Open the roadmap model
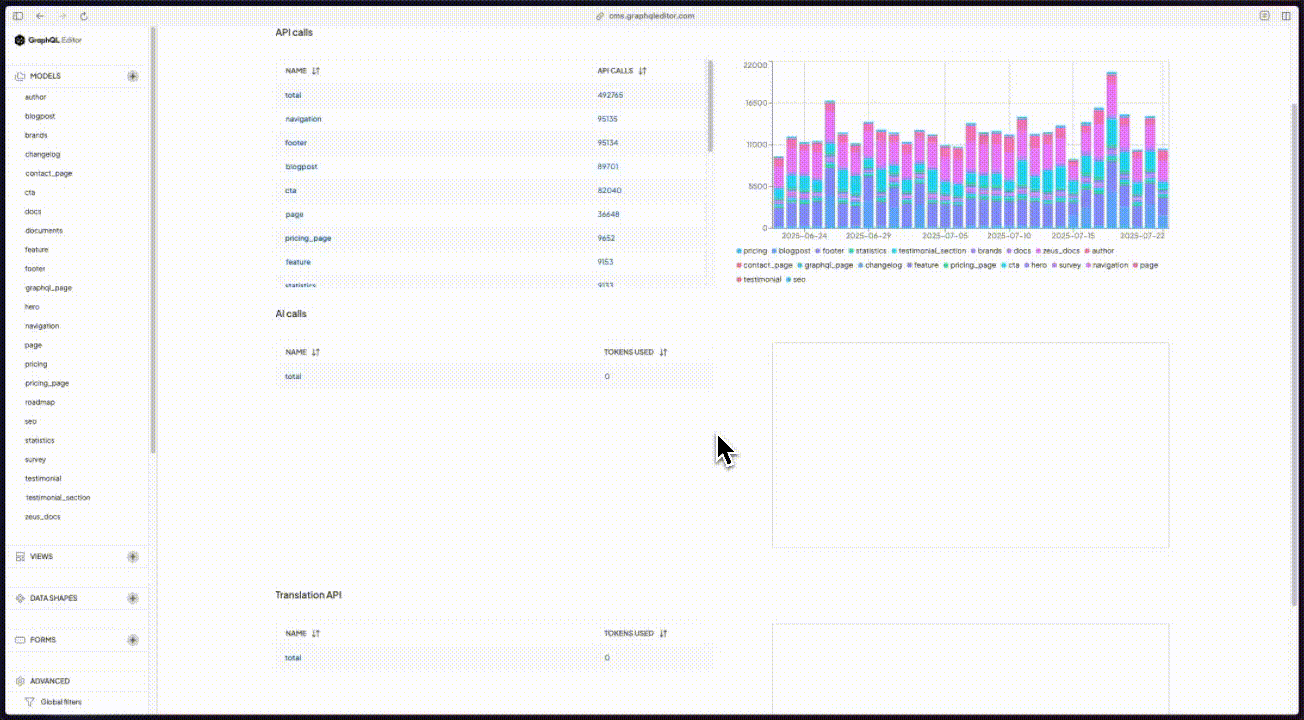 [x=40, y=402]
